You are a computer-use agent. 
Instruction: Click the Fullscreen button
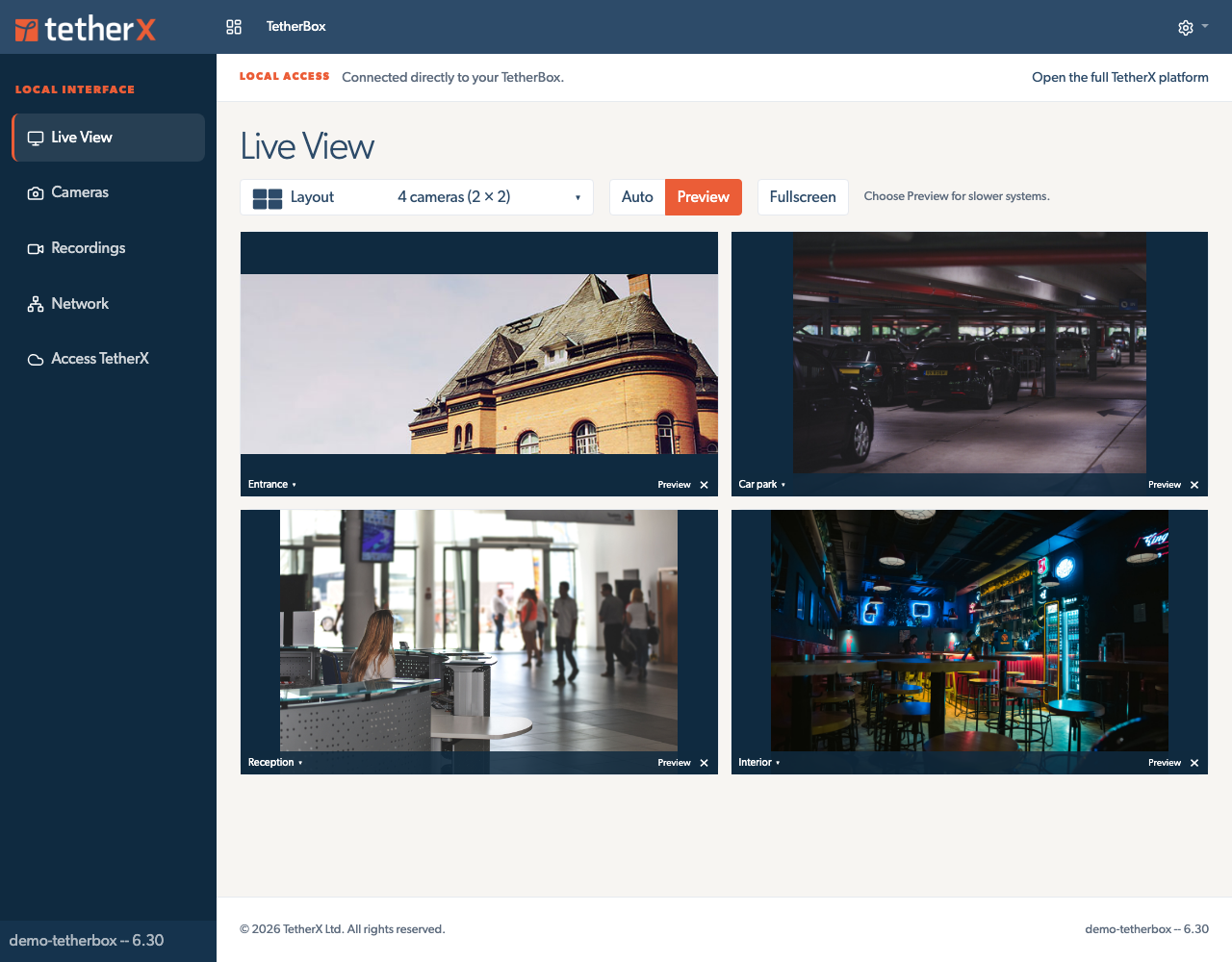(803, 197)
